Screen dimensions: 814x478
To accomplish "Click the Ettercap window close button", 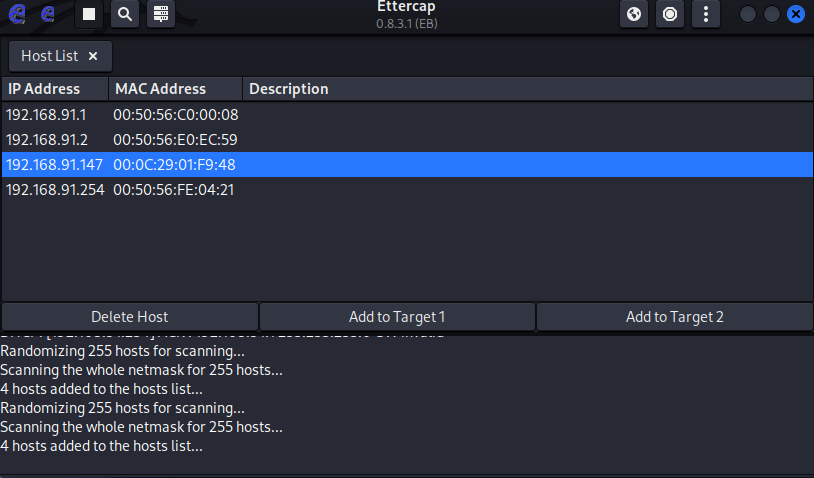I will click(x=796, y=14).
